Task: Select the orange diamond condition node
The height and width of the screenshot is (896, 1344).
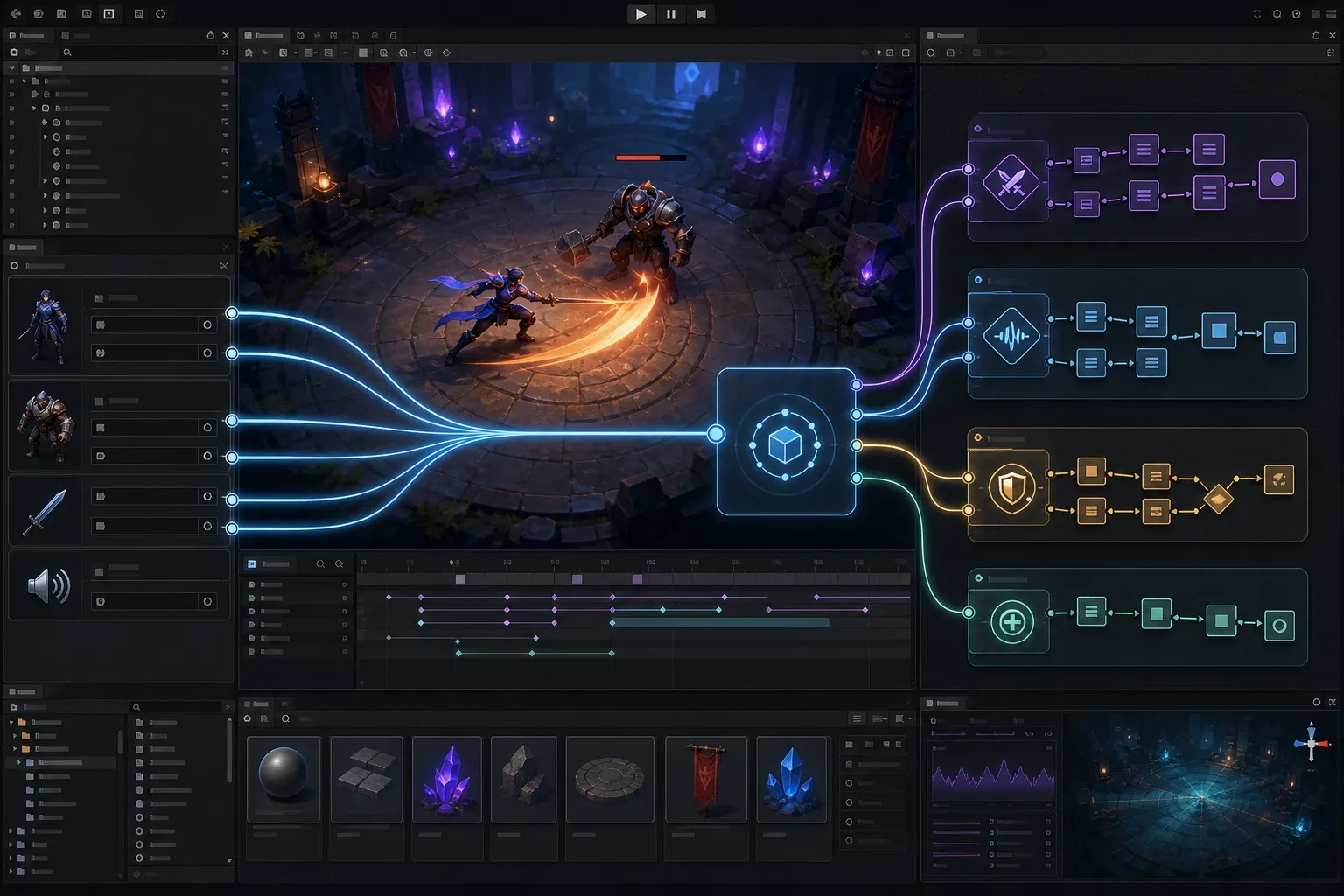Action: pyautogui.click(x=1219, y=500)
